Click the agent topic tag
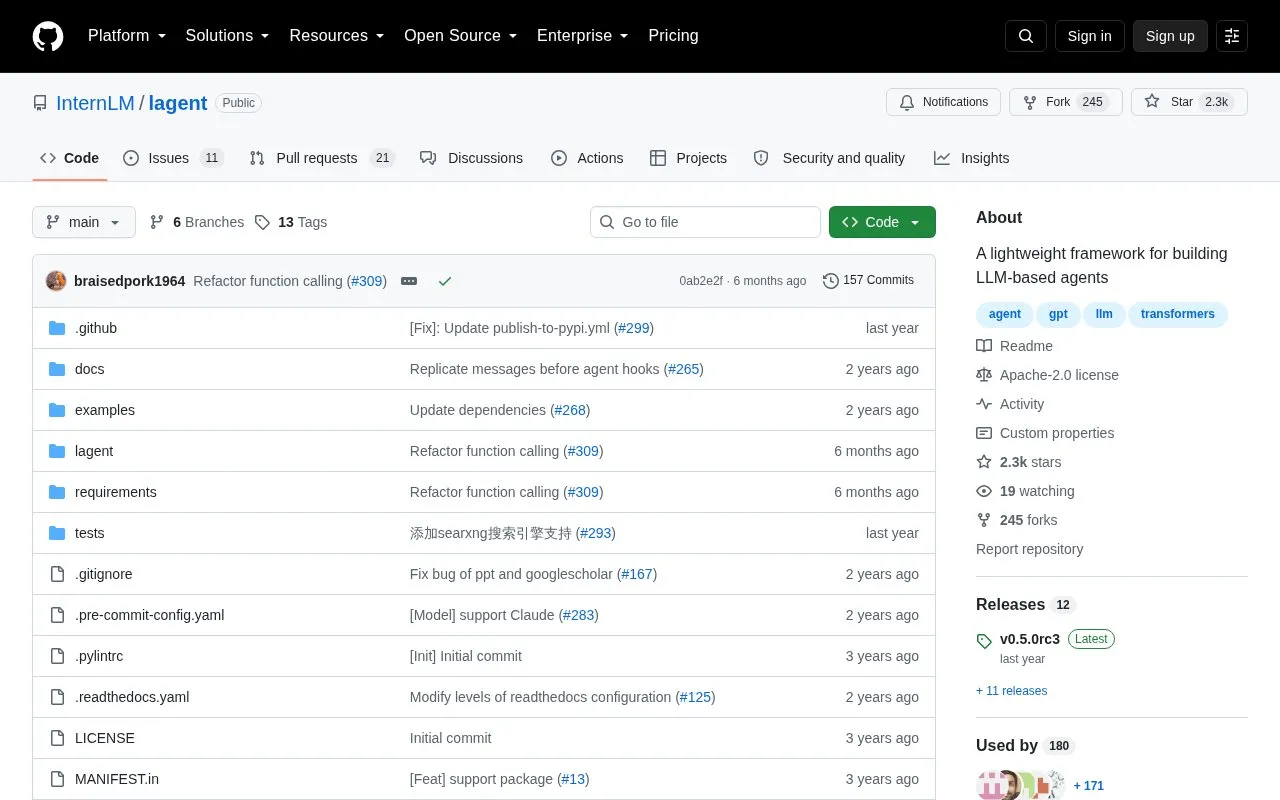This screenshot has width=1280, height=800. 1005,314
